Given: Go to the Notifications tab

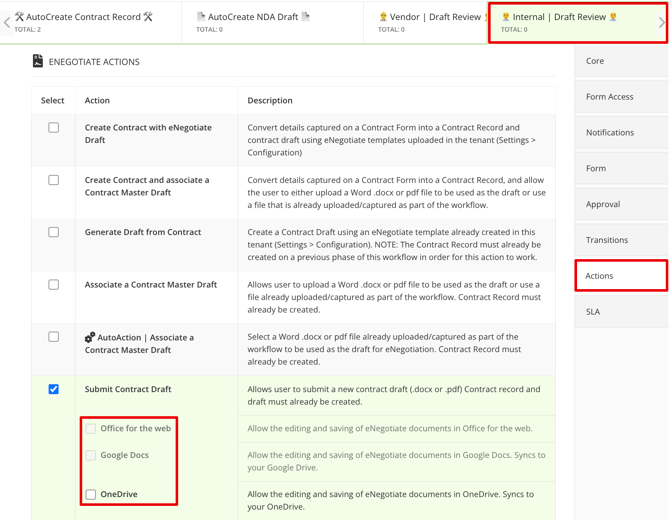Looking at the screenshot, I should 621,132.
